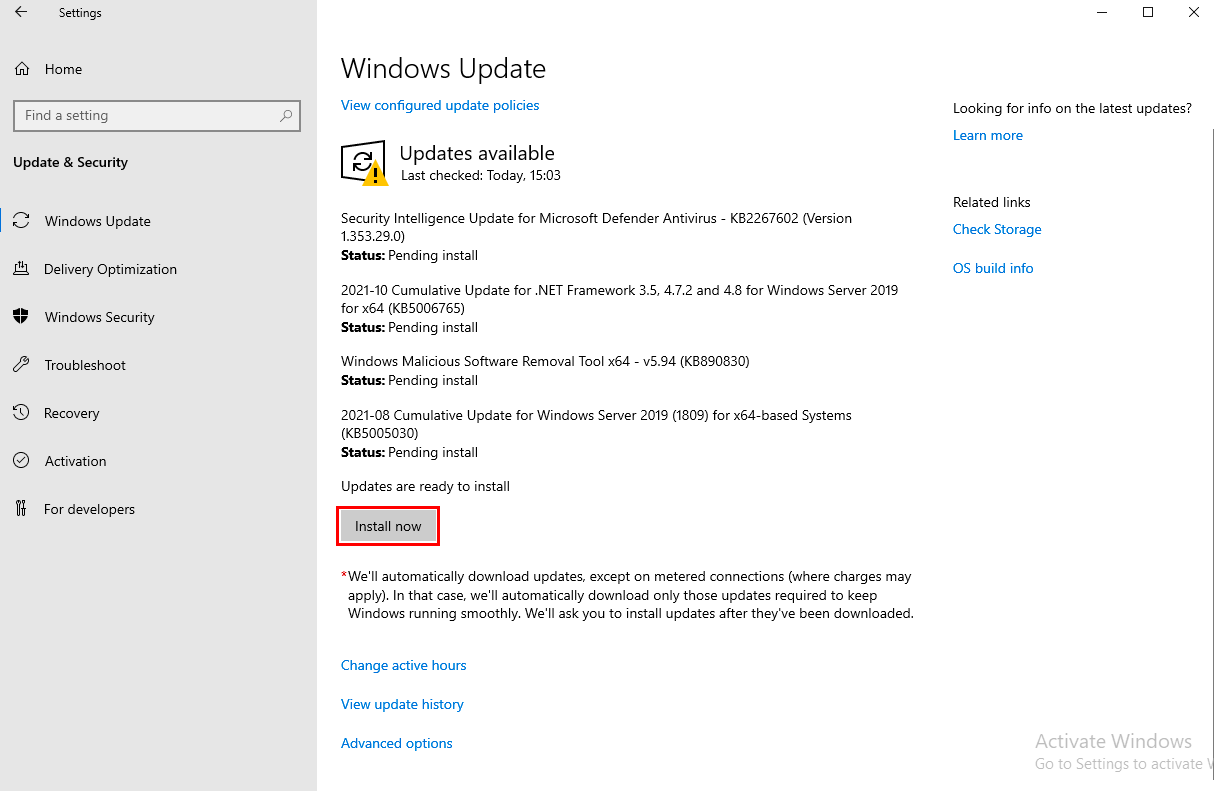The width and height of the screenshot is (1214, 791).
Task: Open View configured update policies link
Action: coord(440,105)
